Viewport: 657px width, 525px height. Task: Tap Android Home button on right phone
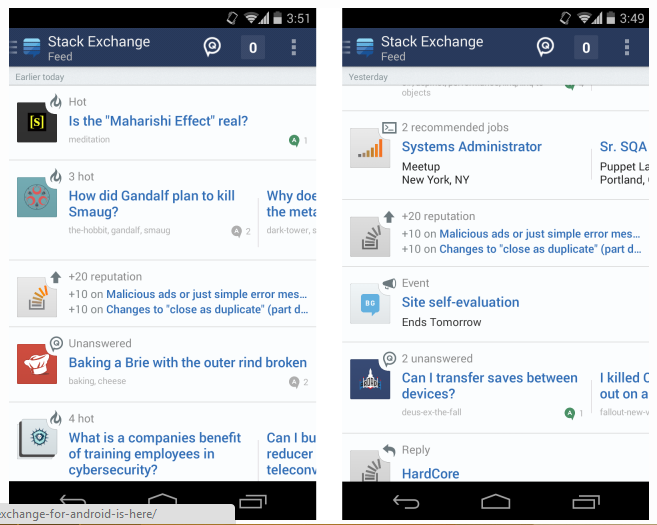[x=496, y=501]
